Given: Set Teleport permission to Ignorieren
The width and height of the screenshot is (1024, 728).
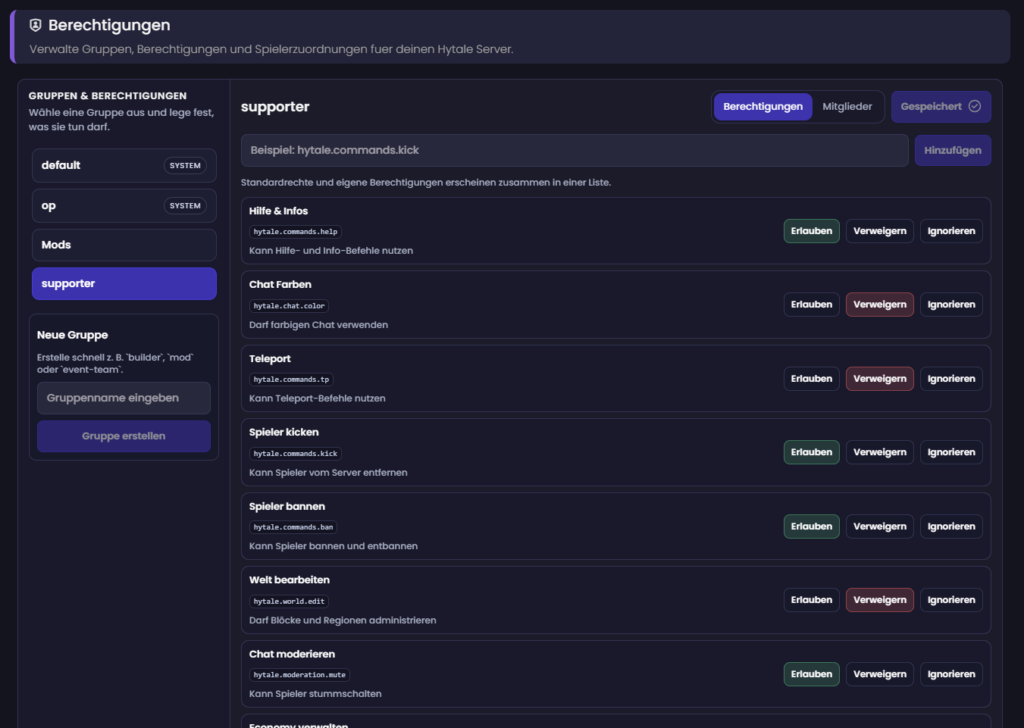Looking at the screenshot, I should [x=951, y=378].
